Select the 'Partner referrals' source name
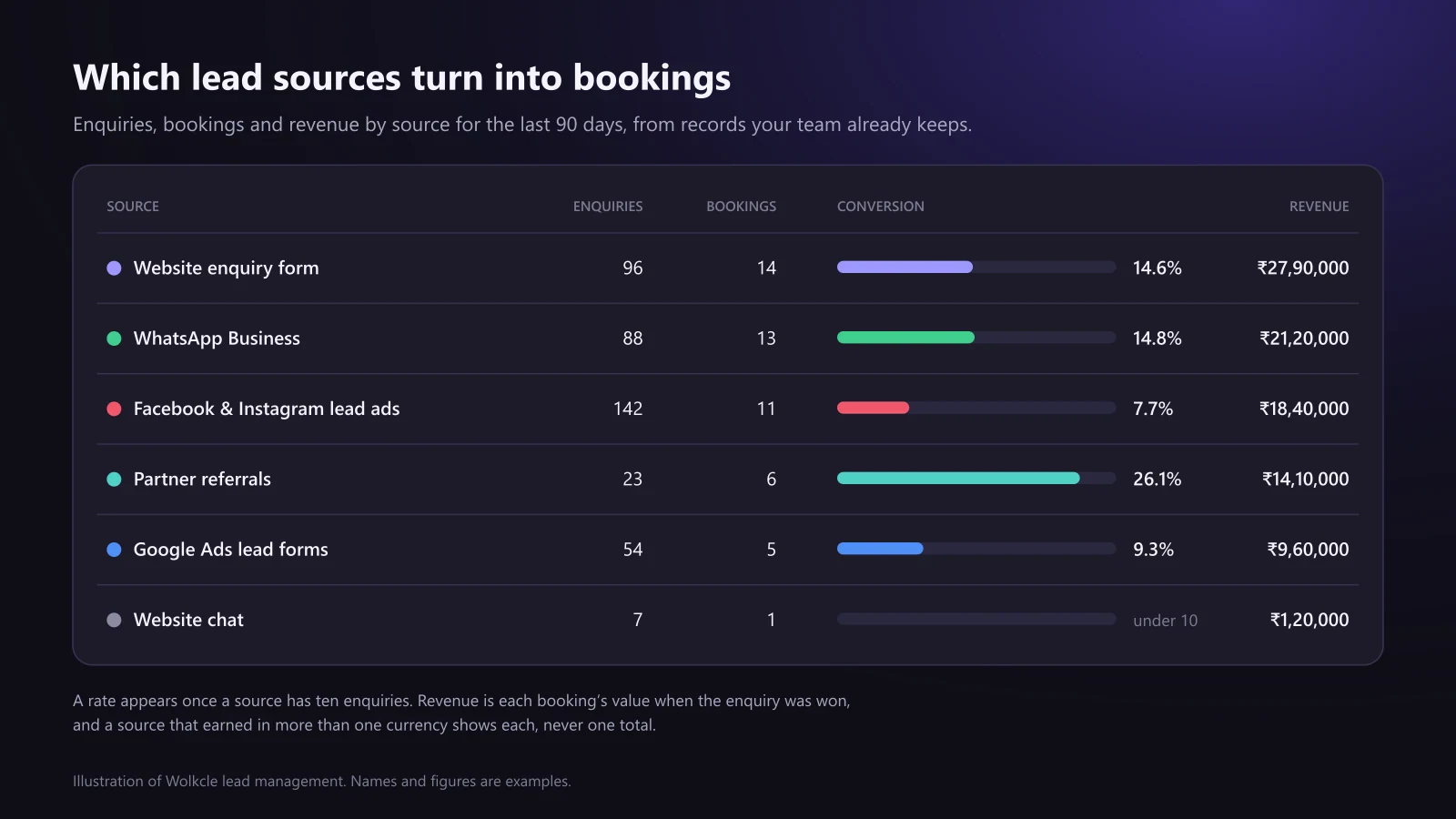 [202, 480]
